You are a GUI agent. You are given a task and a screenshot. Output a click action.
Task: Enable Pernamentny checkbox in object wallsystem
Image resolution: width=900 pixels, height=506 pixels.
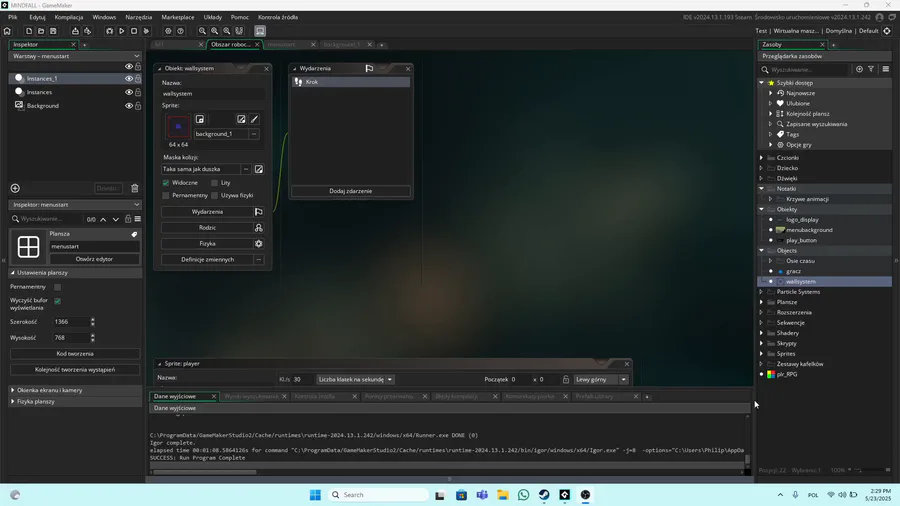pyautogui.click(x=166, y=196)
